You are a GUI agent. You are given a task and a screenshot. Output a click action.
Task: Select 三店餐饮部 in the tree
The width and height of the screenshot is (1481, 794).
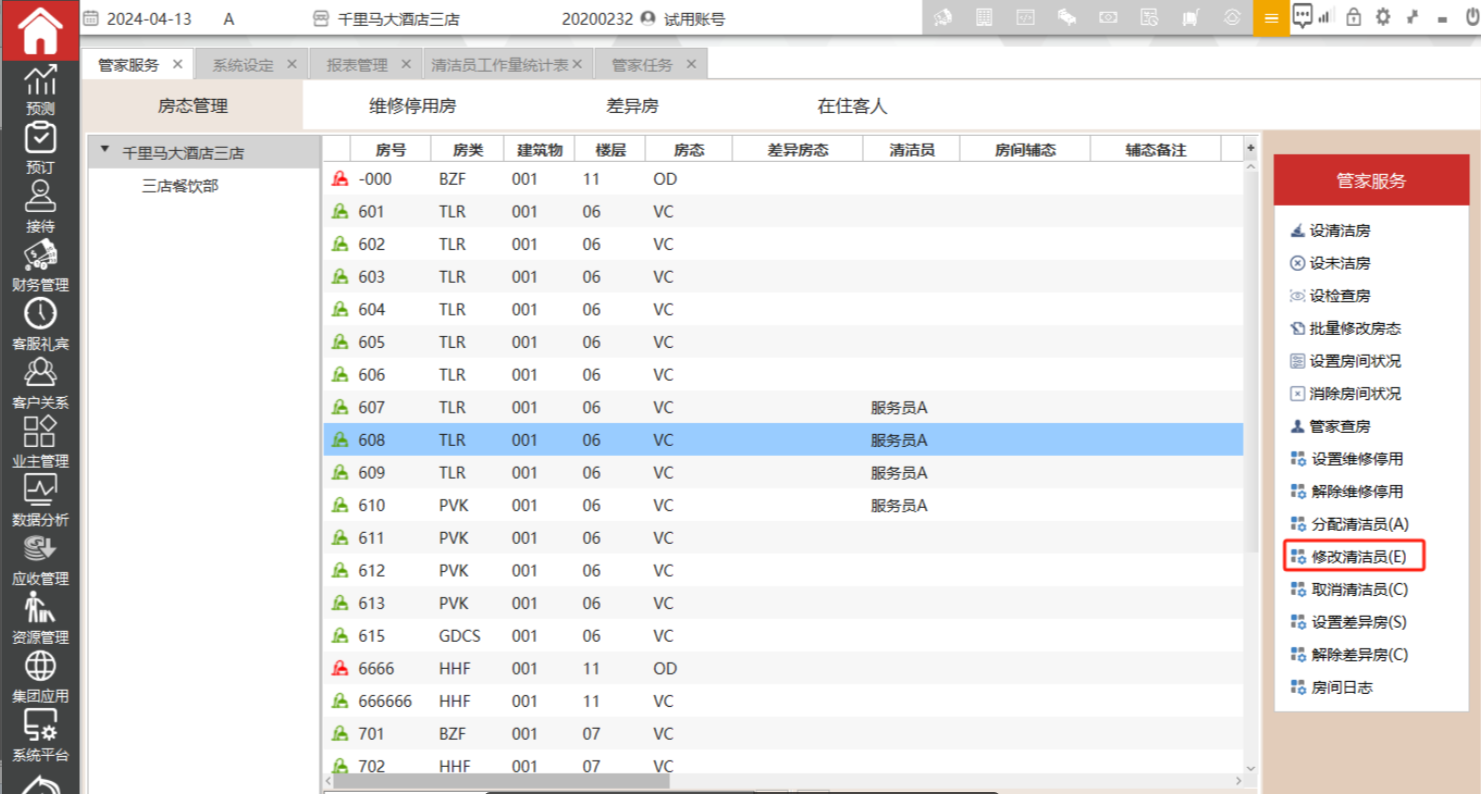pyautogui.click(x=180, y=186)
